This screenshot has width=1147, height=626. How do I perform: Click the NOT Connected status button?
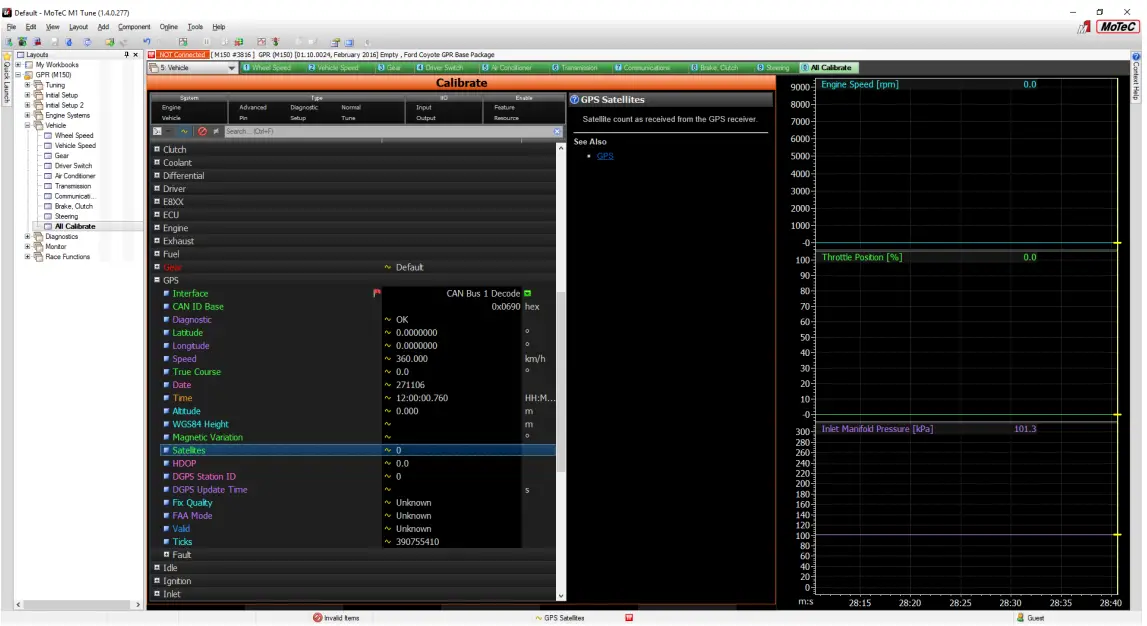click(x=181, y=55)
